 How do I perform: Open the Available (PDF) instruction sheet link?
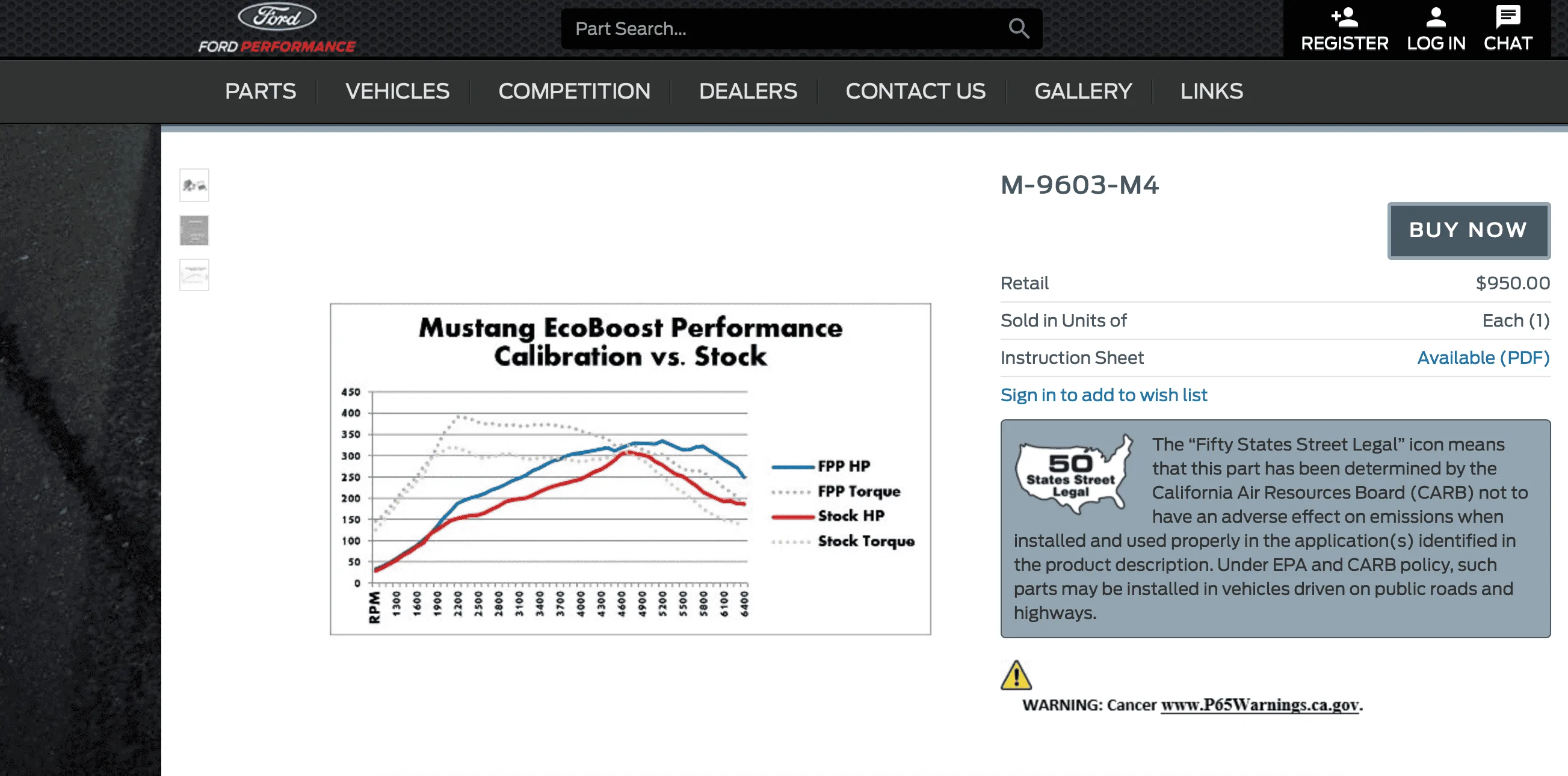(1483, 357)
